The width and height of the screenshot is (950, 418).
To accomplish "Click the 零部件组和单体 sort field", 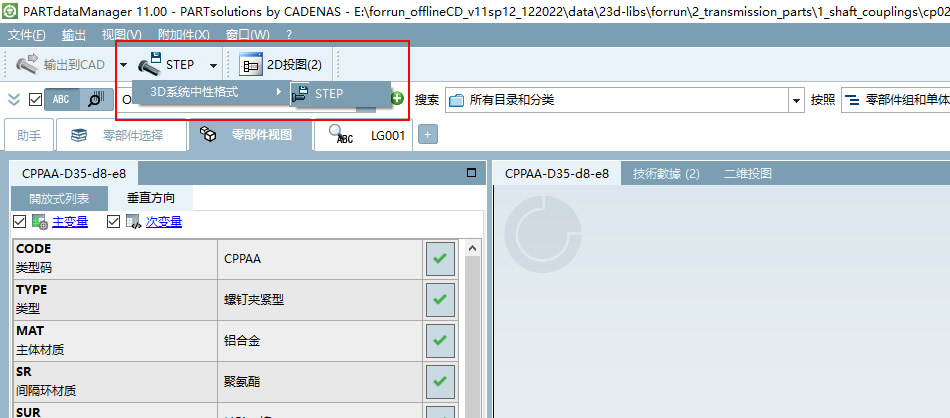I will coord(895,100).
